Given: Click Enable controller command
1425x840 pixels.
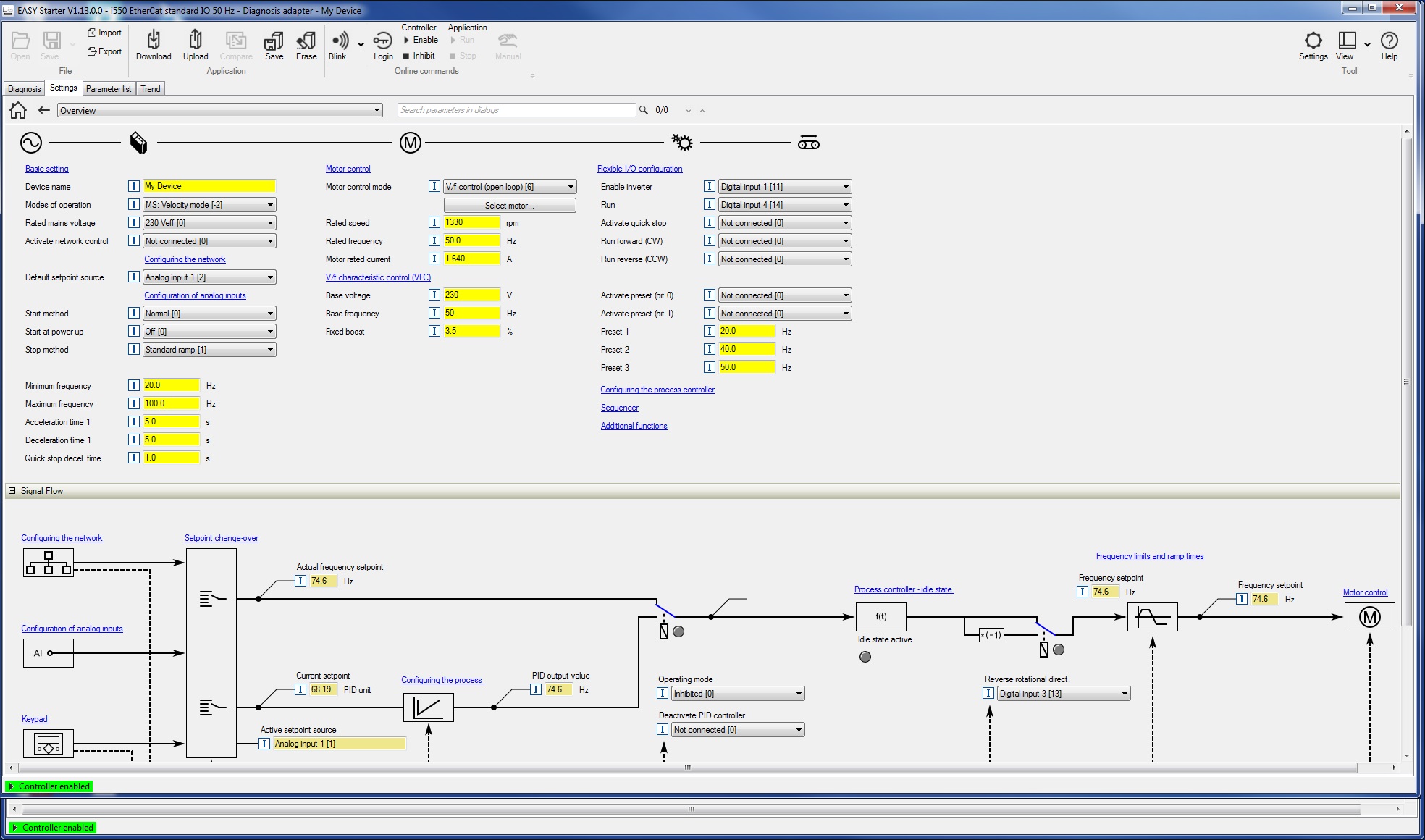Looking at the screenshot, I should coord(421,40).
